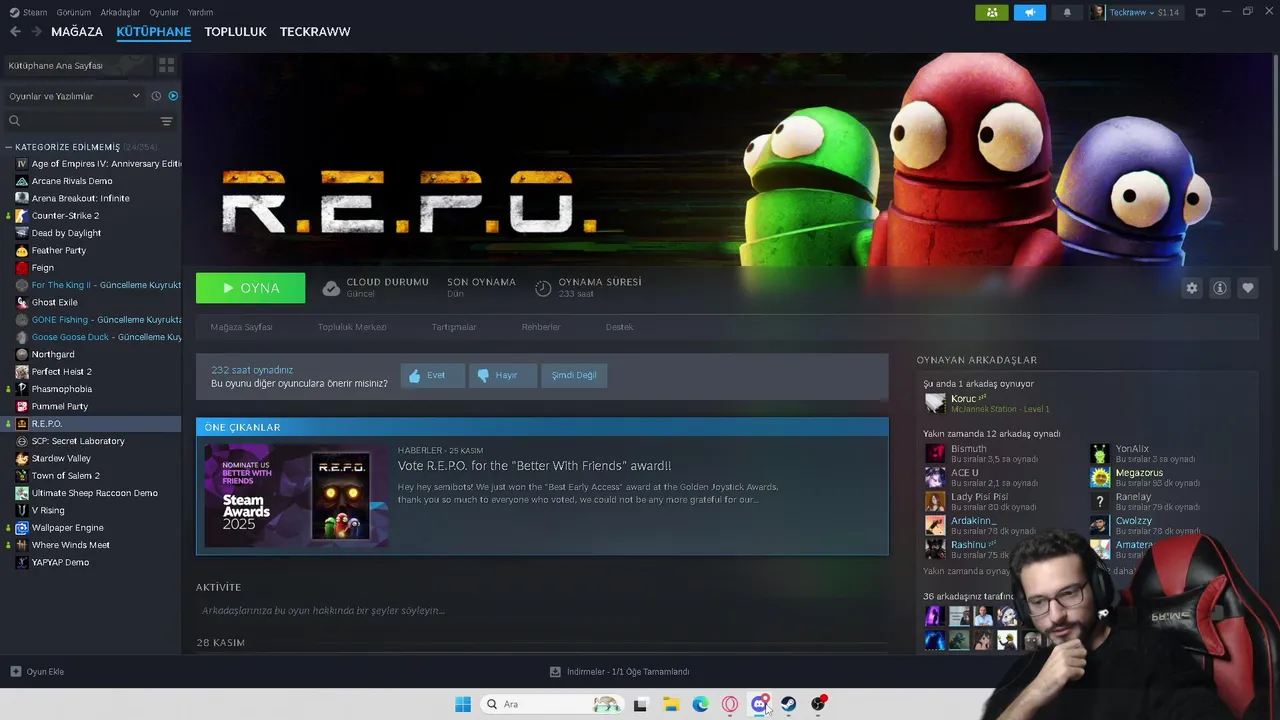Image resolution: width=1280 pixels, height=720 pixels.
Task: Open Steam taskbar icon
Action: click(789, 704)
